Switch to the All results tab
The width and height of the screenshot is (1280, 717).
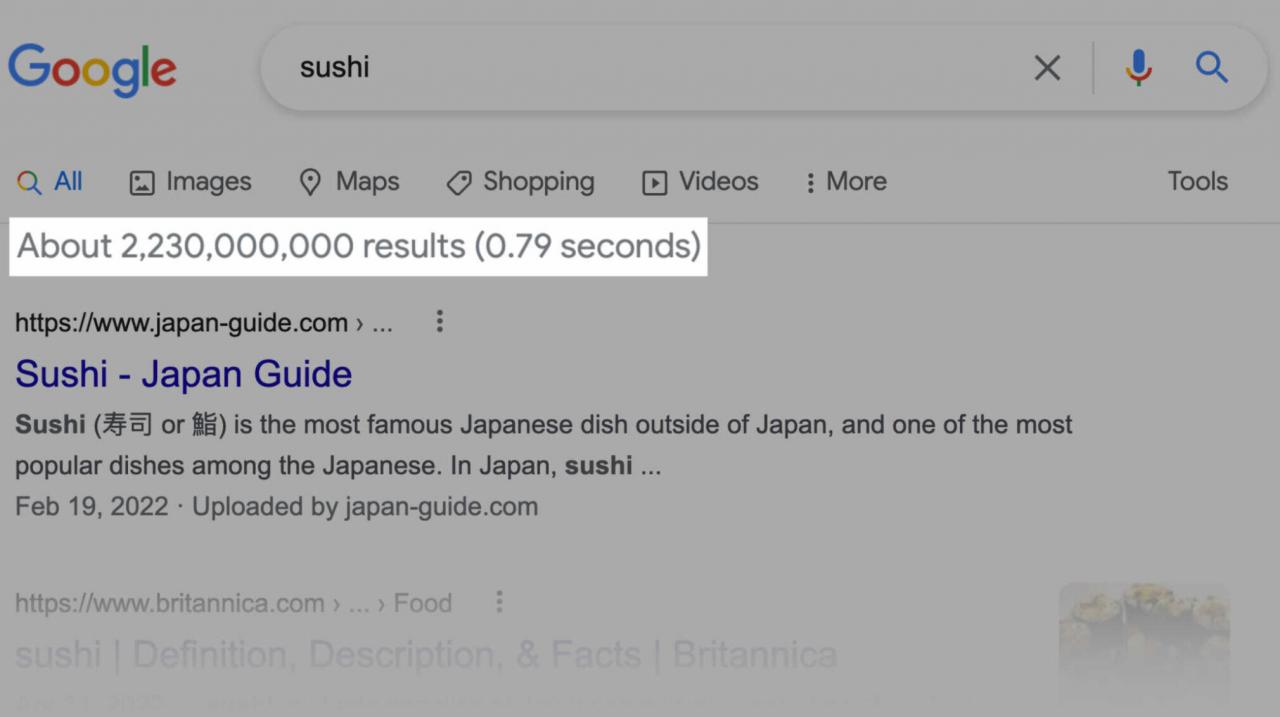[50, 182]
